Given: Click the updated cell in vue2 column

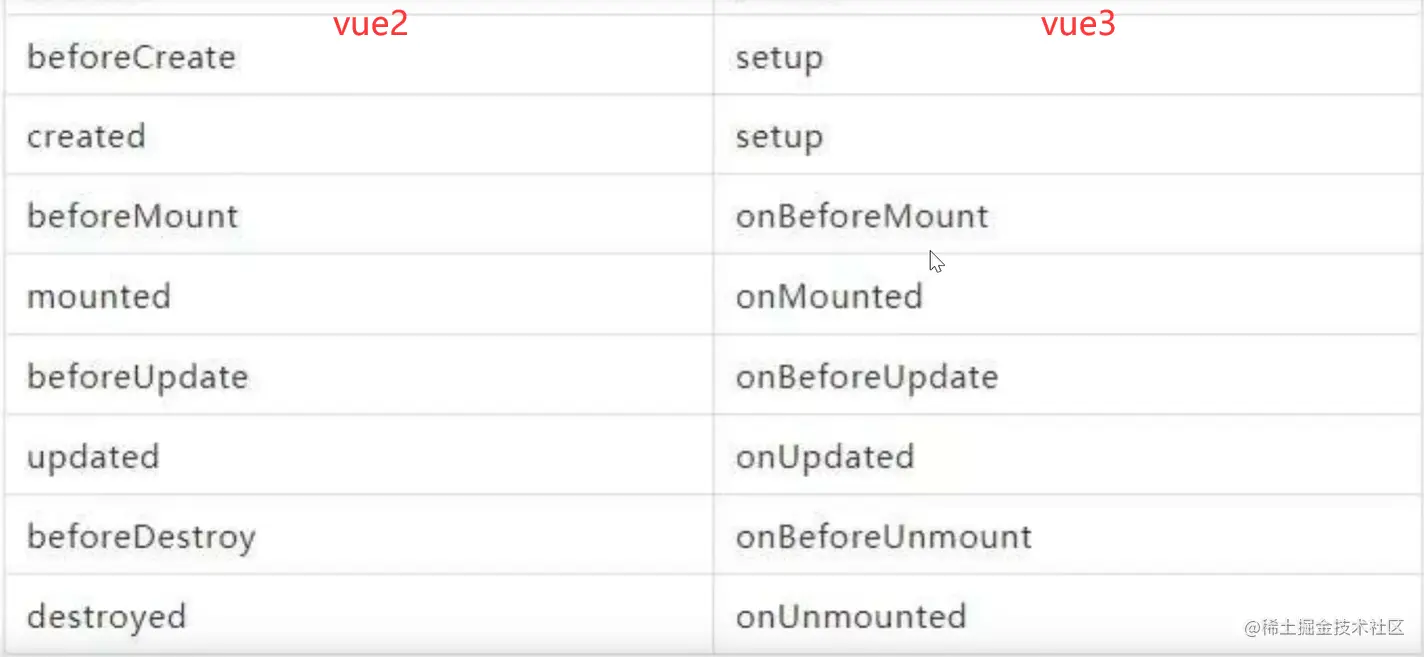Looking at the screenshot, I should point(93,457).
